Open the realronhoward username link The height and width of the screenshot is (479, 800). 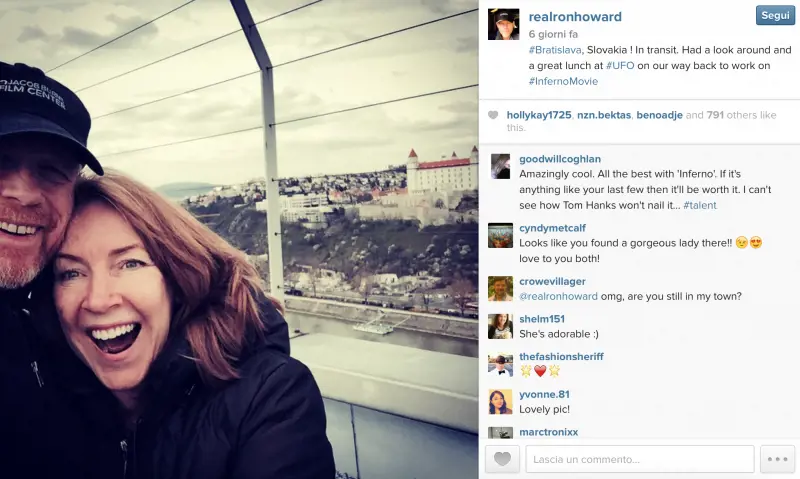[575, 17]
